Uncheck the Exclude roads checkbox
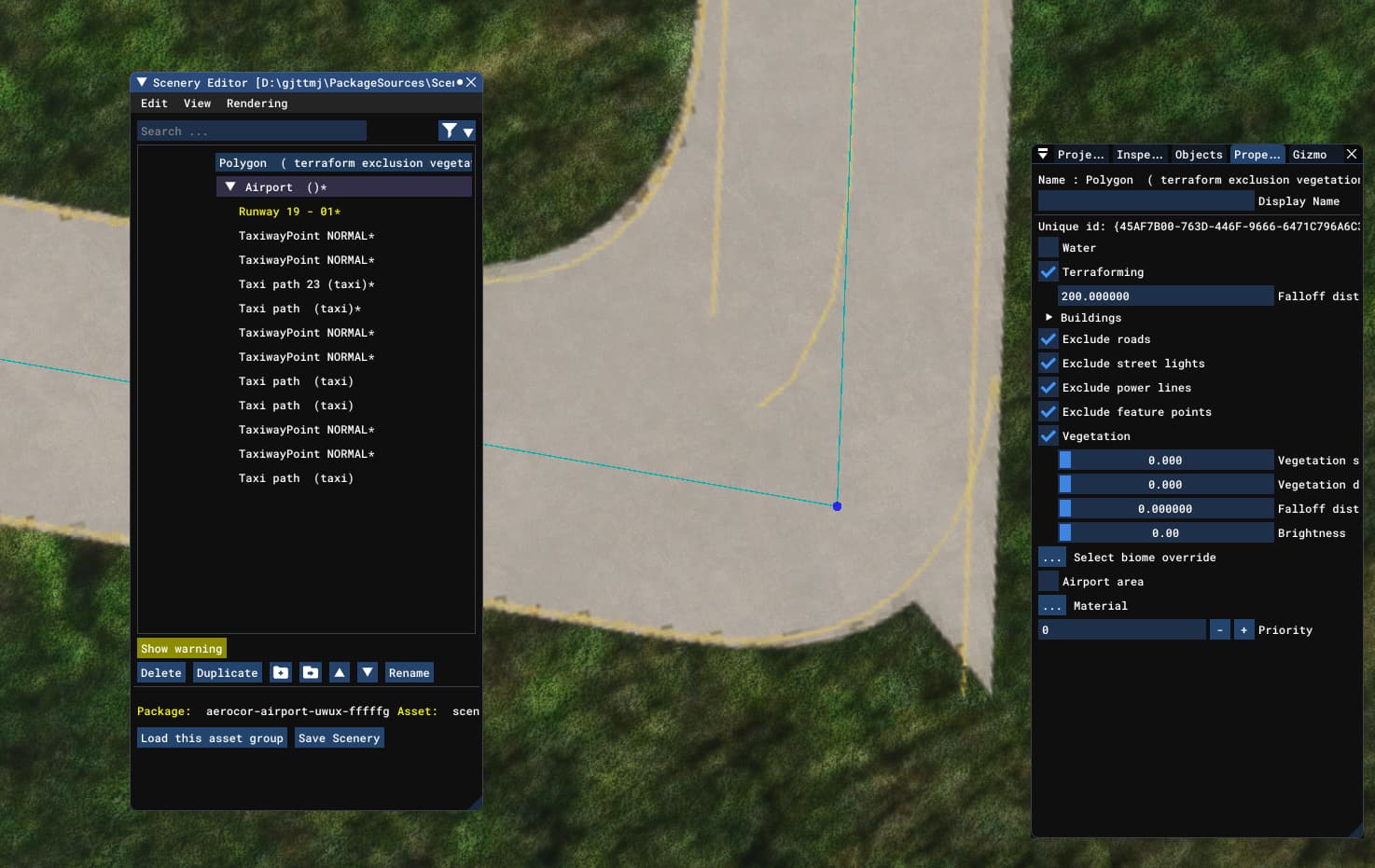1375x868 pixels. [x=1049, y=339]
